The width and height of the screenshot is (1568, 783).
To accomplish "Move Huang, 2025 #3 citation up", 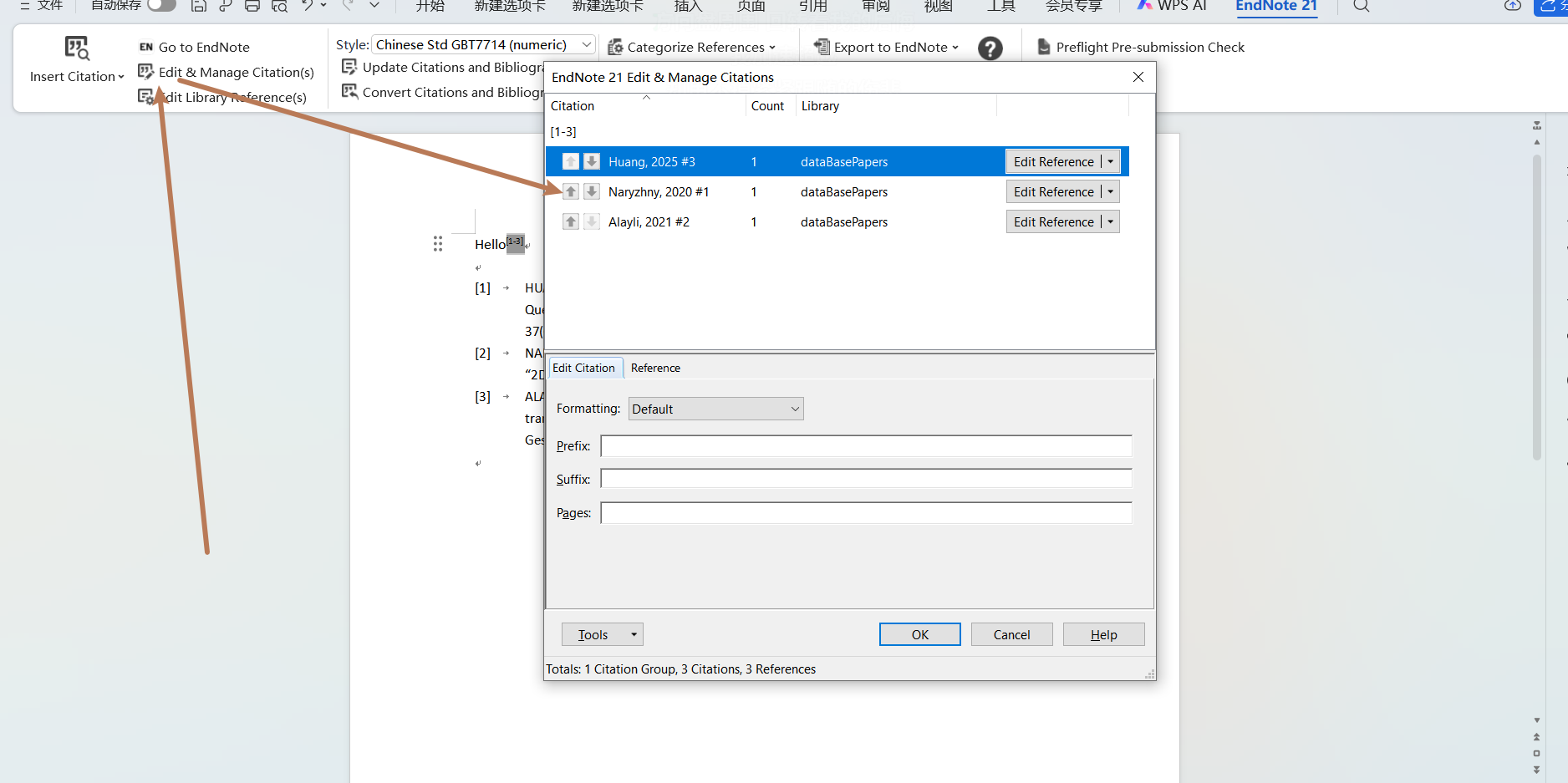I will (x=571, y=161).
